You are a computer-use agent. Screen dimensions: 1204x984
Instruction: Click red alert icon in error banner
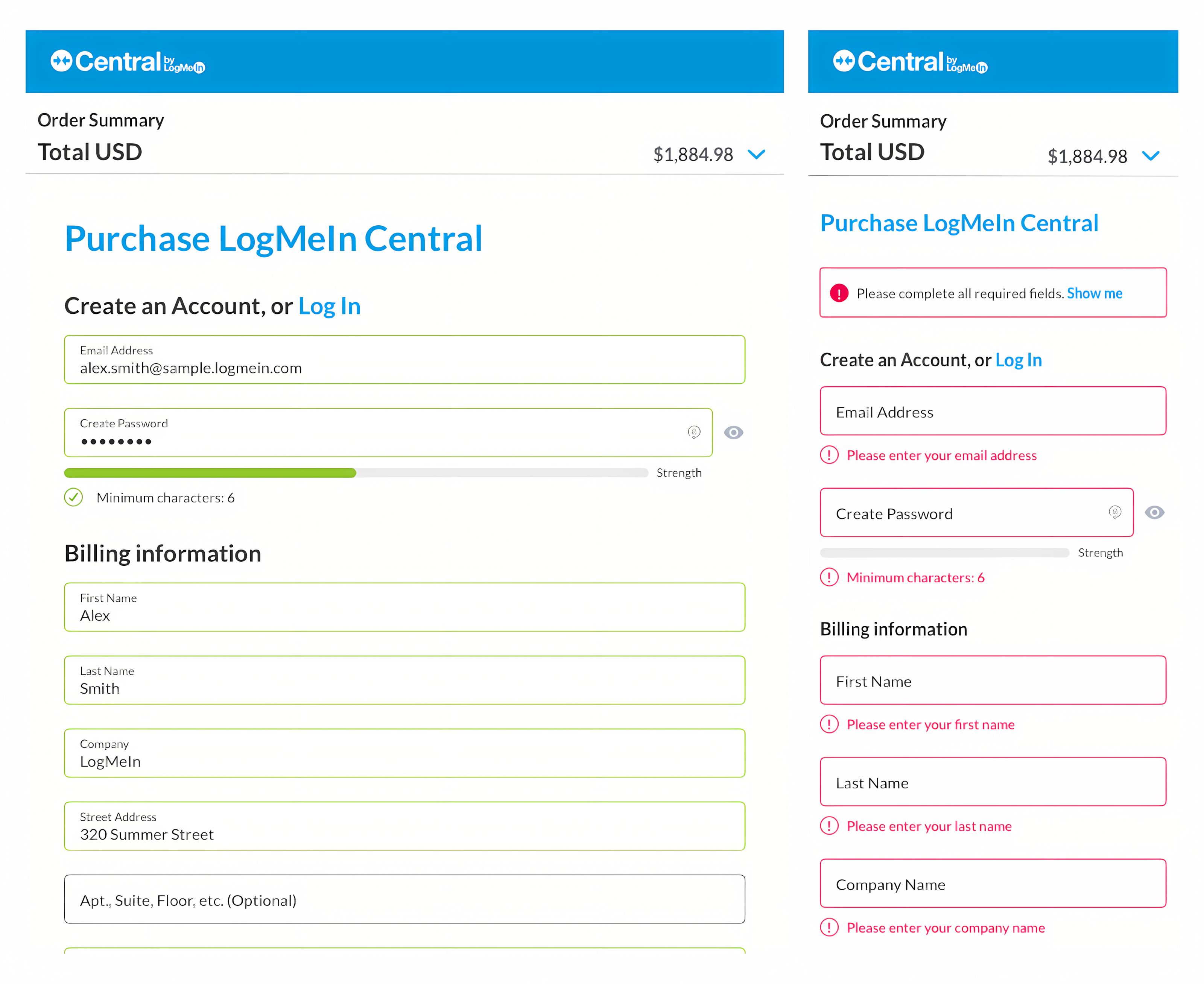pyautogui.click(x=839, y=293)
